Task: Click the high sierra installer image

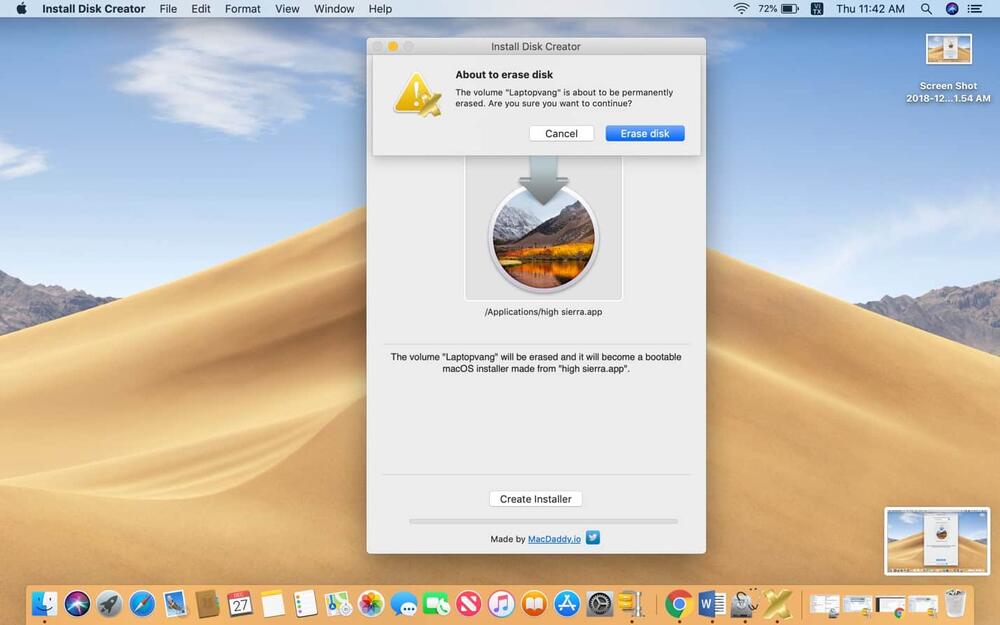Action: [x=543, y=237]
